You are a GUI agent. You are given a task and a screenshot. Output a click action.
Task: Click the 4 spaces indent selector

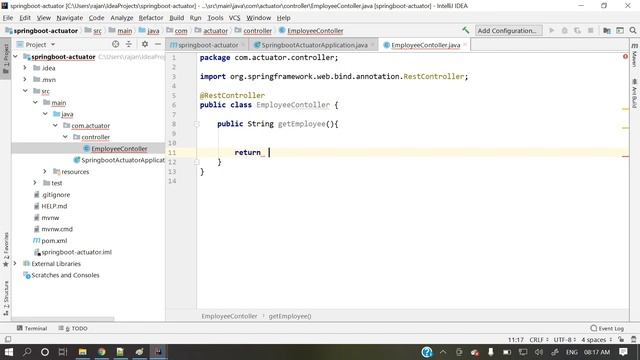coord(596,340)
